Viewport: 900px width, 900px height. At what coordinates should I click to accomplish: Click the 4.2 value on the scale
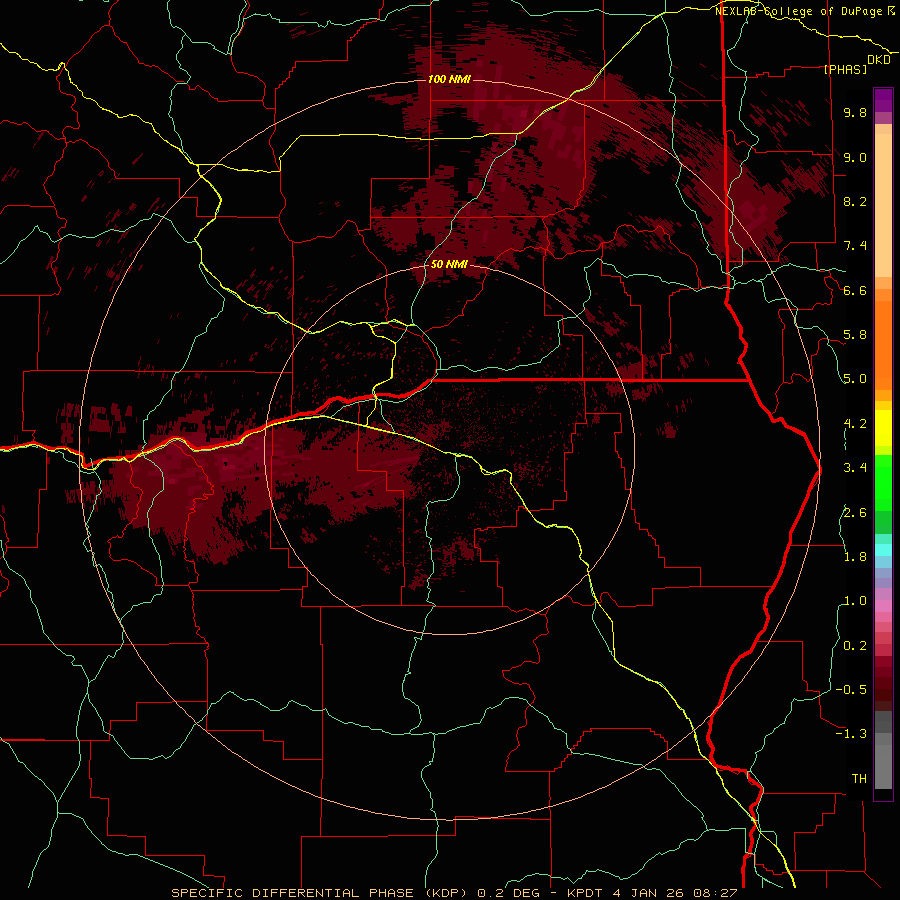[x=855, y=424]
